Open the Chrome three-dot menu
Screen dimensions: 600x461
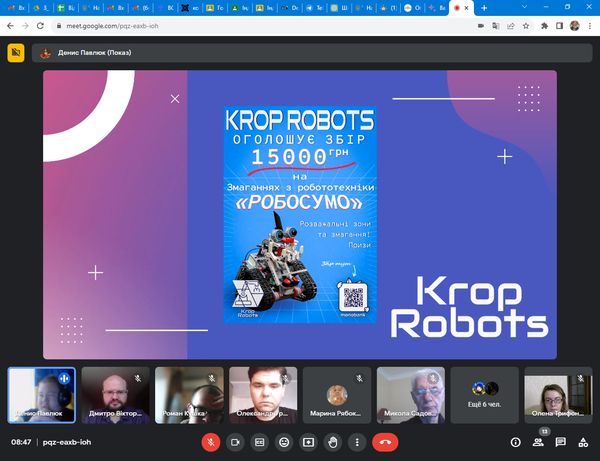coord(589,27)
